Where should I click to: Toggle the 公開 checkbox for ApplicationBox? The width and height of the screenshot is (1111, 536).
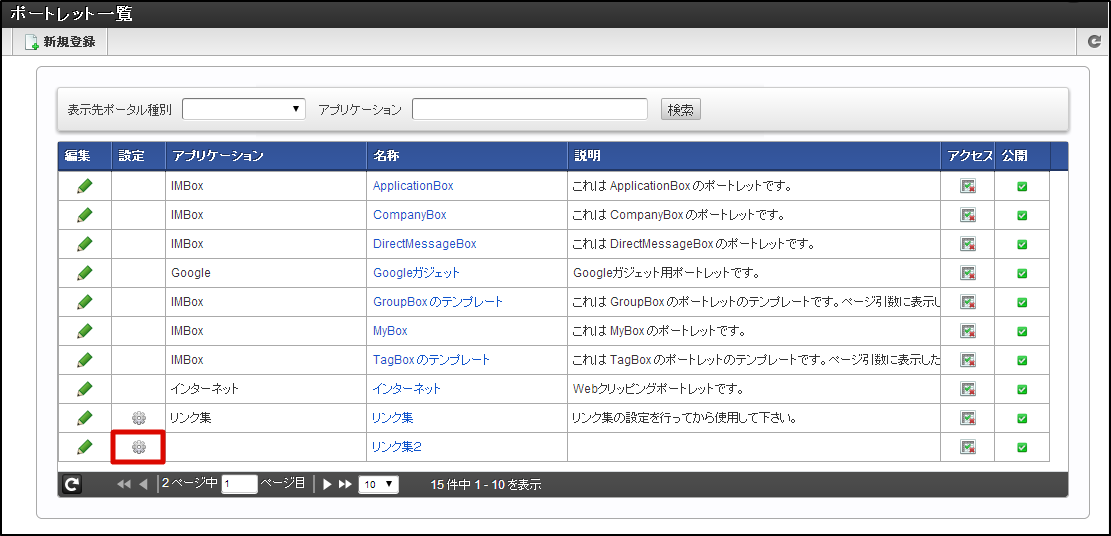coord(1022,186)
